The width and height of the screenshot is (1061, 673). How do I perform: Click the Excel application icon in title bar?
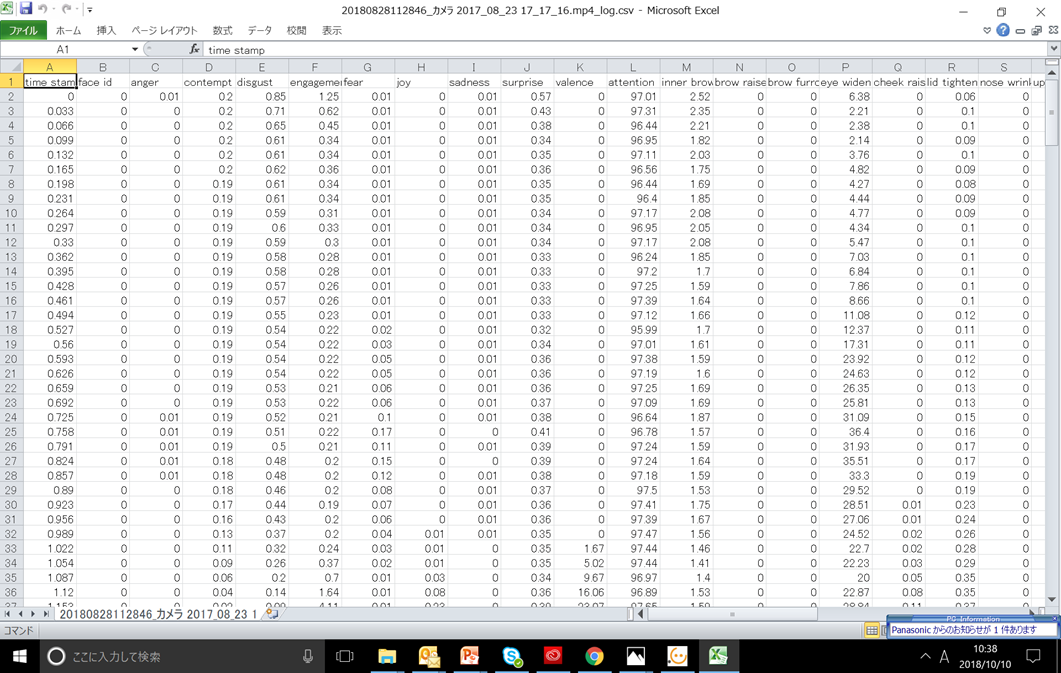(x=7, y=9)
